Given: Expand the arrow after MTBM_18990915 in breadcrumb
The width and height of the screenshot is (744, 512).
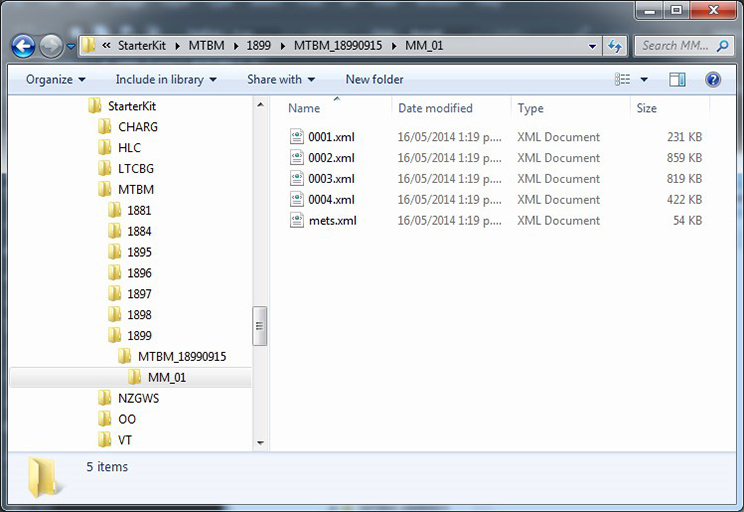Looking at the screenshot, I should point(394,46).
